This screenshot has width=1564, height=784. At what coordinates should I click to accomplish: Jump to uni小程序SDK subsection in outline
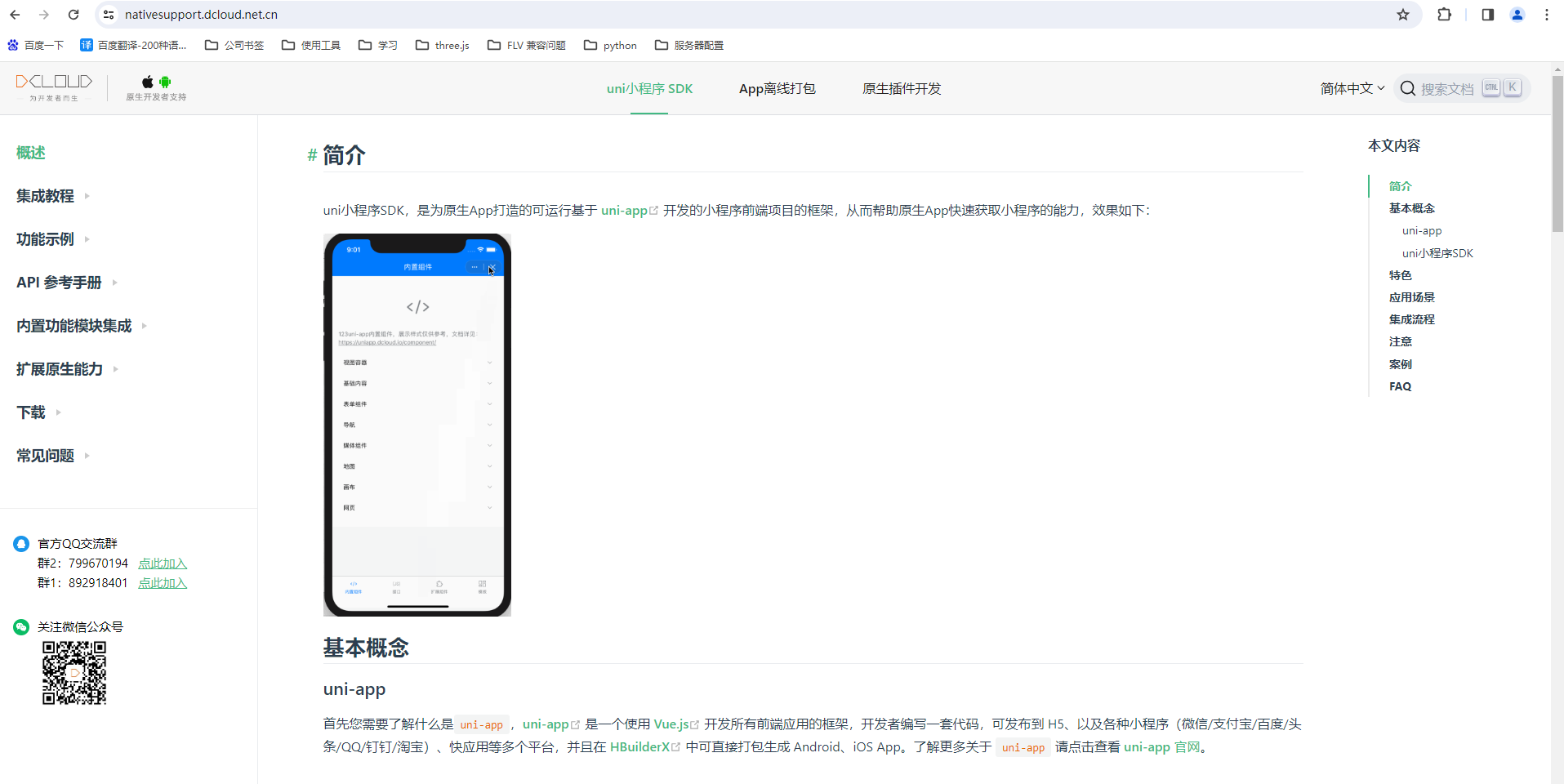tap(1437, 253)
